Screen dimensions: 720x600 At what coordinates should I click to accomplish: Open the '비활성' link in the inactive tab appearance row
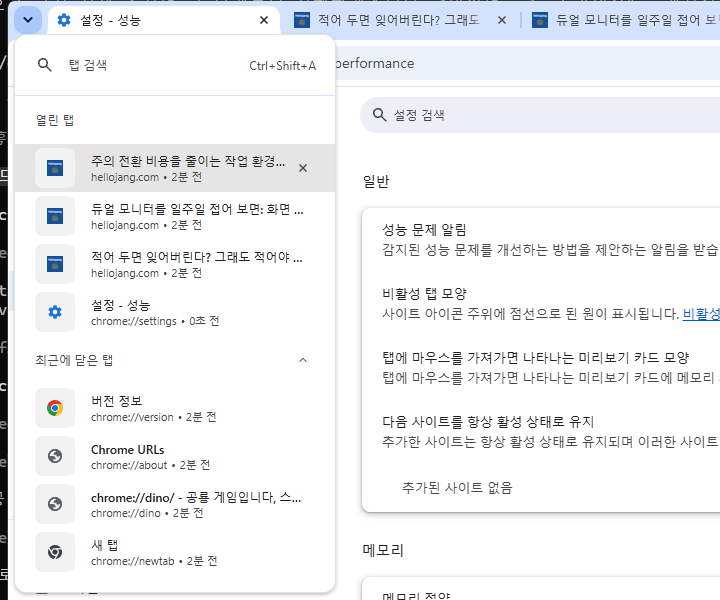click(701, 314)
